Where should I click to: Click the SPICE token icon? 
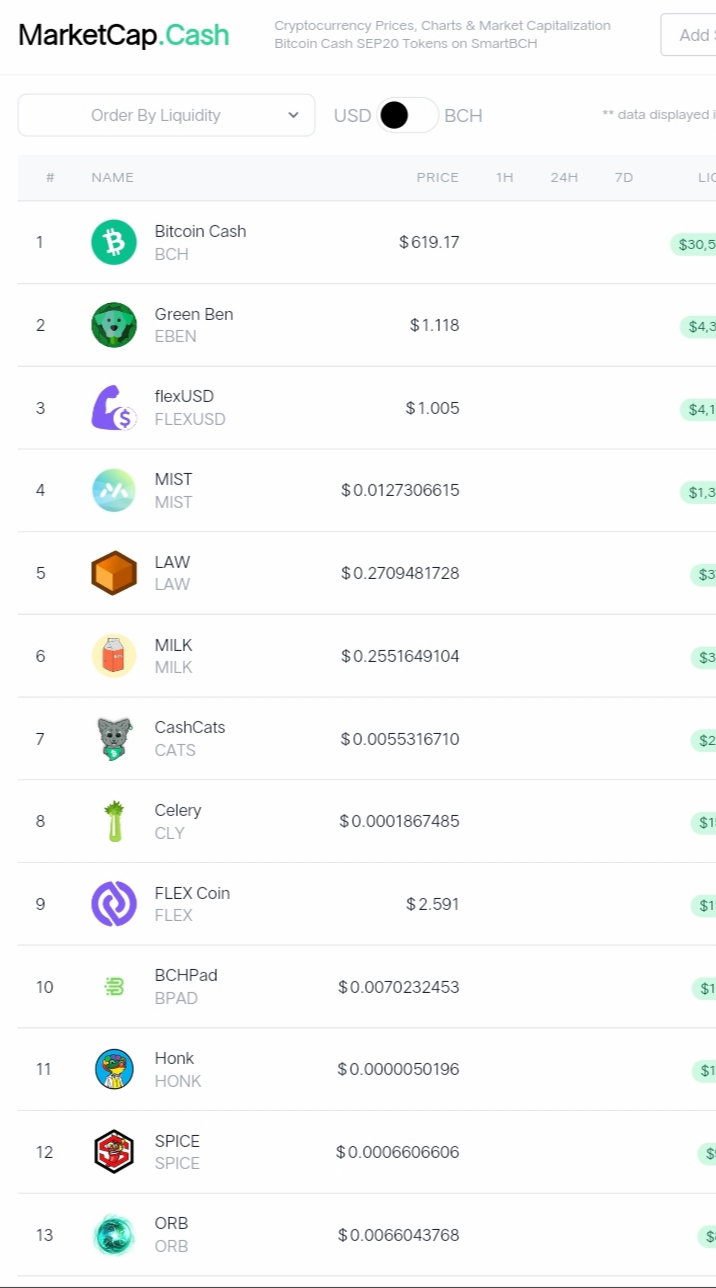114,1152
